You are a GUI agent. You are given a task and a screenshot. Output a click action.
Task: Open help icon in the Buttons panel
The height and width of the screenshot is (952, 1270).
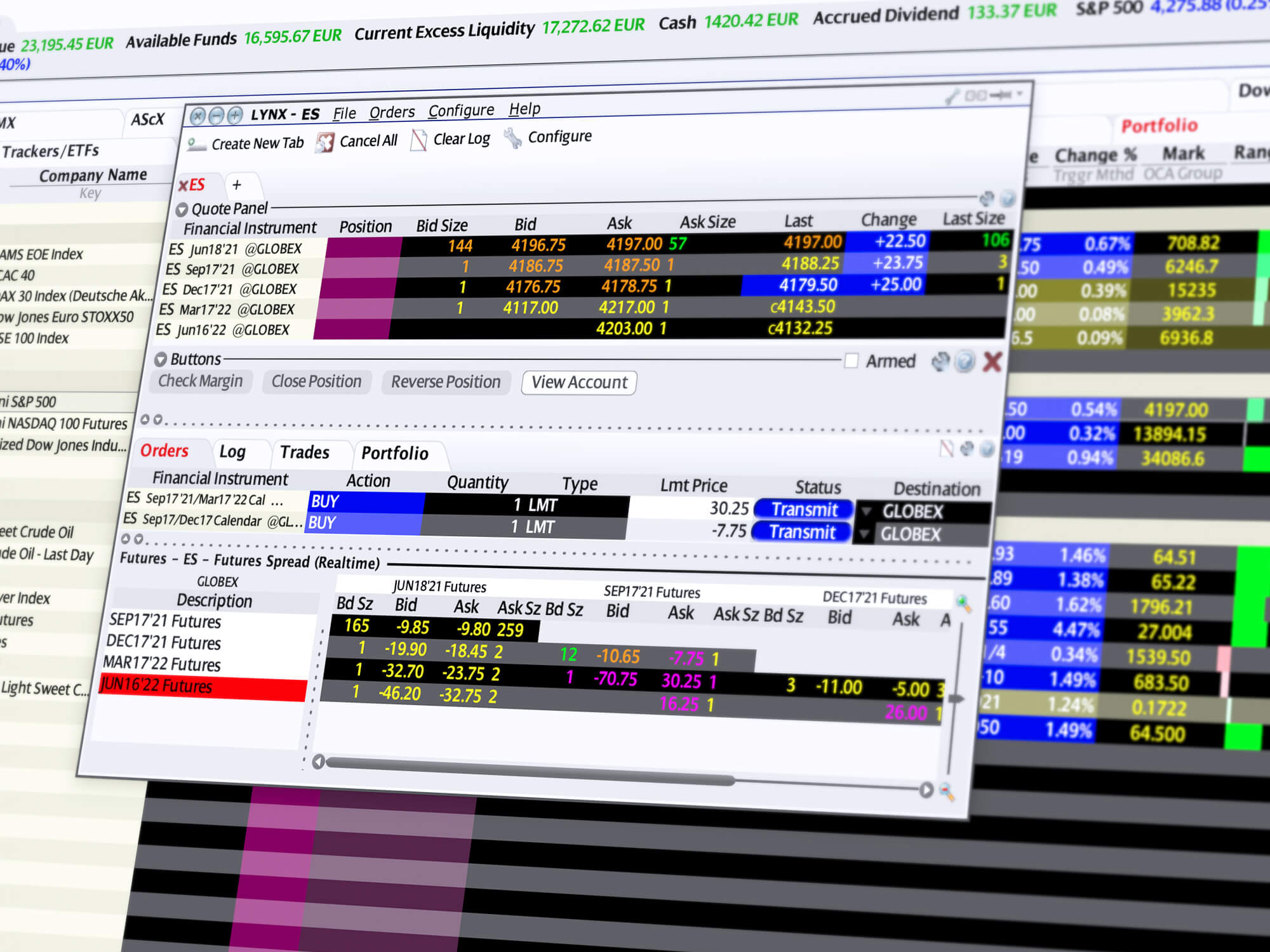tap(965, 362)
